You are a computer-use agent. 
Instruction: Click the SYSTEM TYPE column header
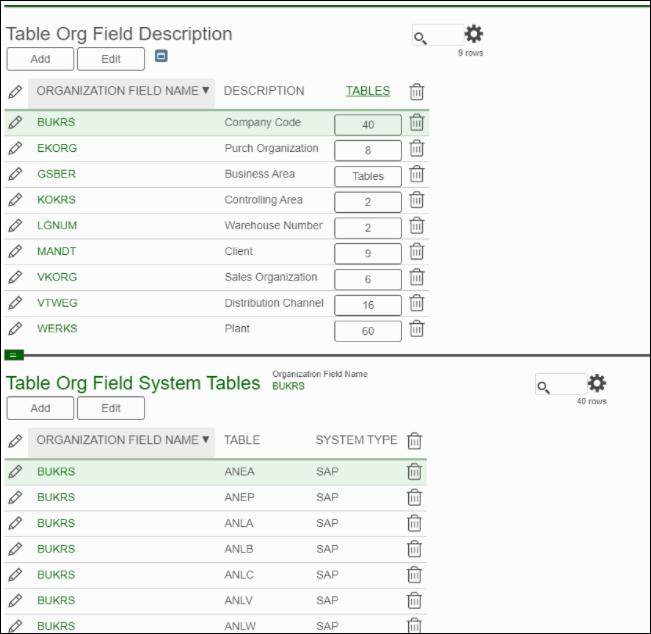(356, 440)
